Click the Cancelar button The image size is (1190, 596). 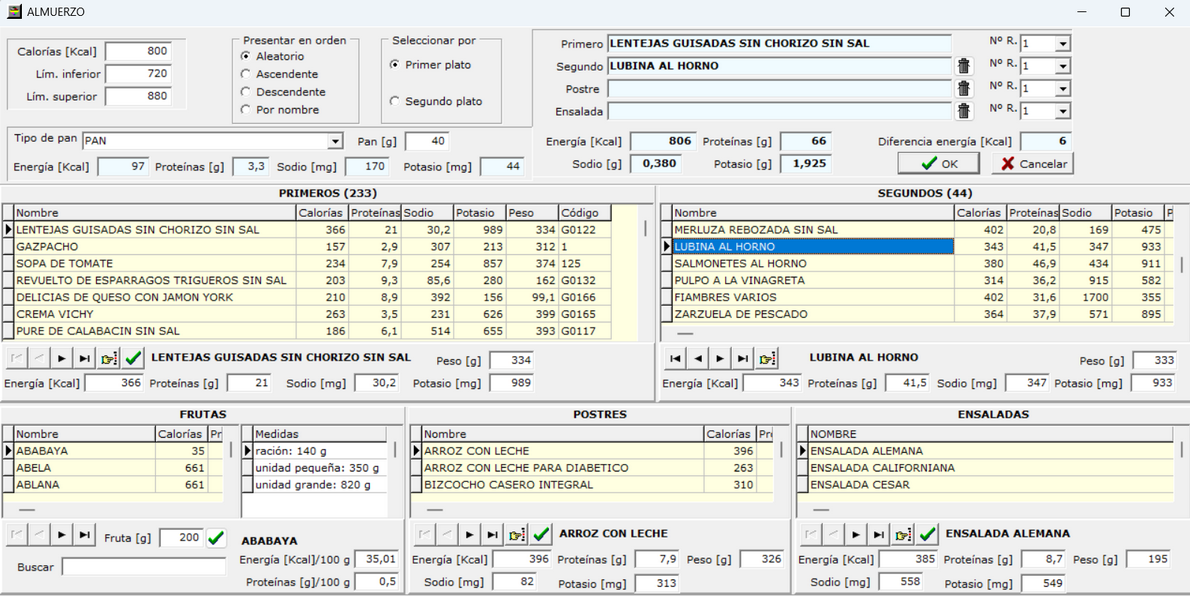click(1033, 164)
